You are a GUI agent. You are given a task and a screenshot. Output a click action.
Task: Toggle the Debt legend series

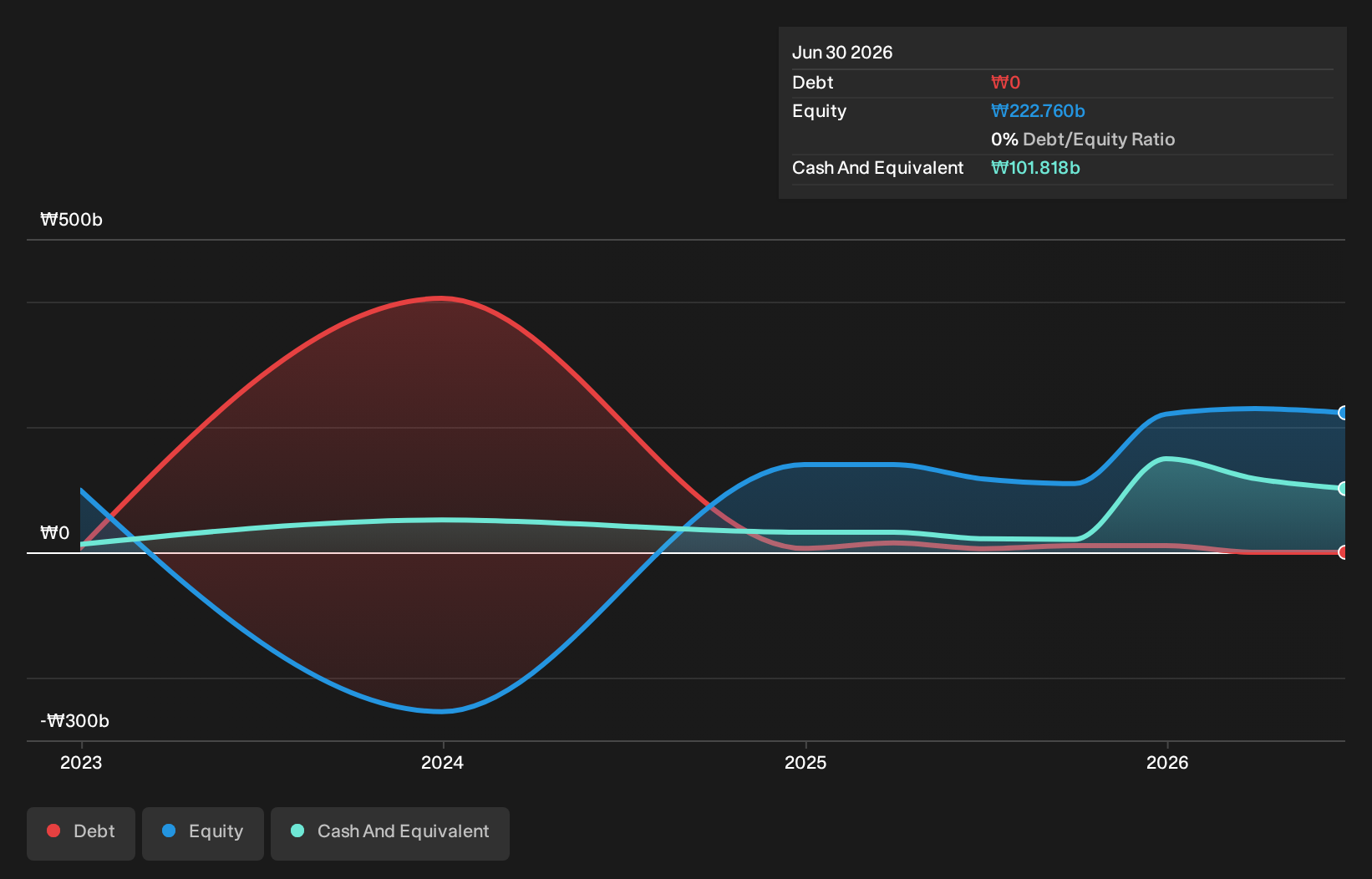point(81,833)
